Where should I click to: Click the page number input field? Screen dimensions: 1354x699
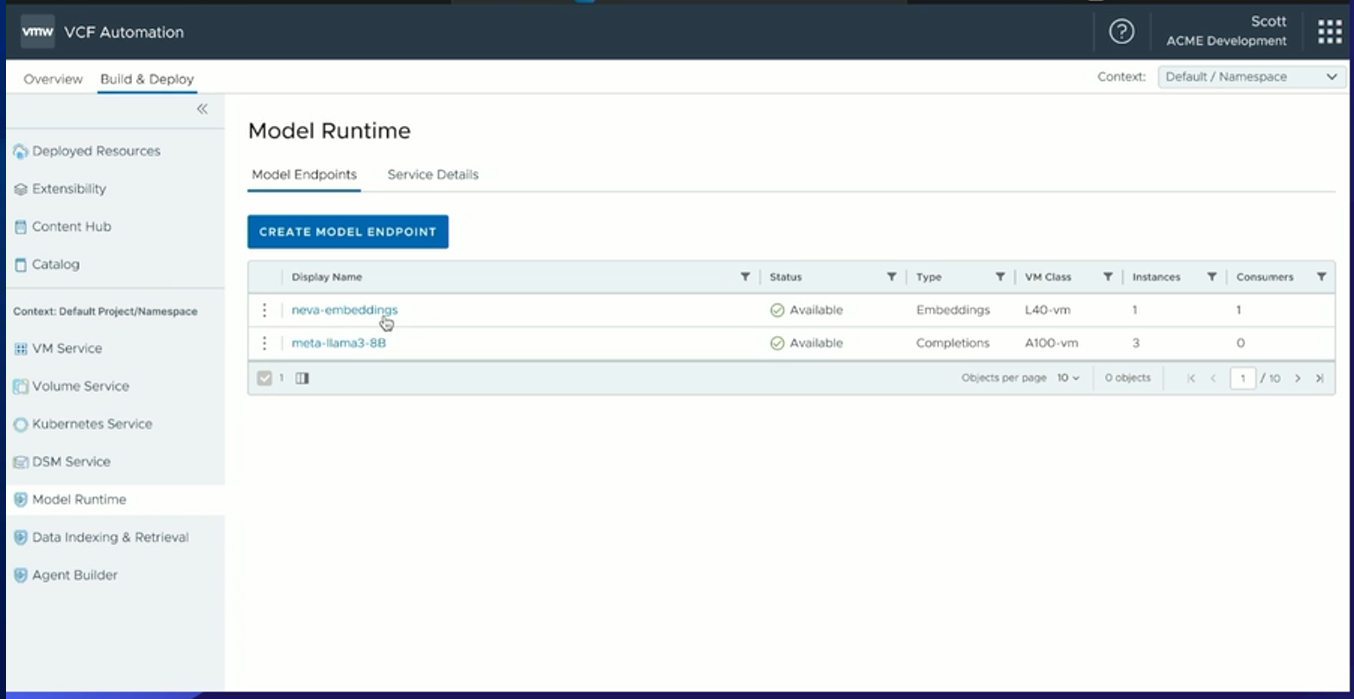click(1242, 378)
